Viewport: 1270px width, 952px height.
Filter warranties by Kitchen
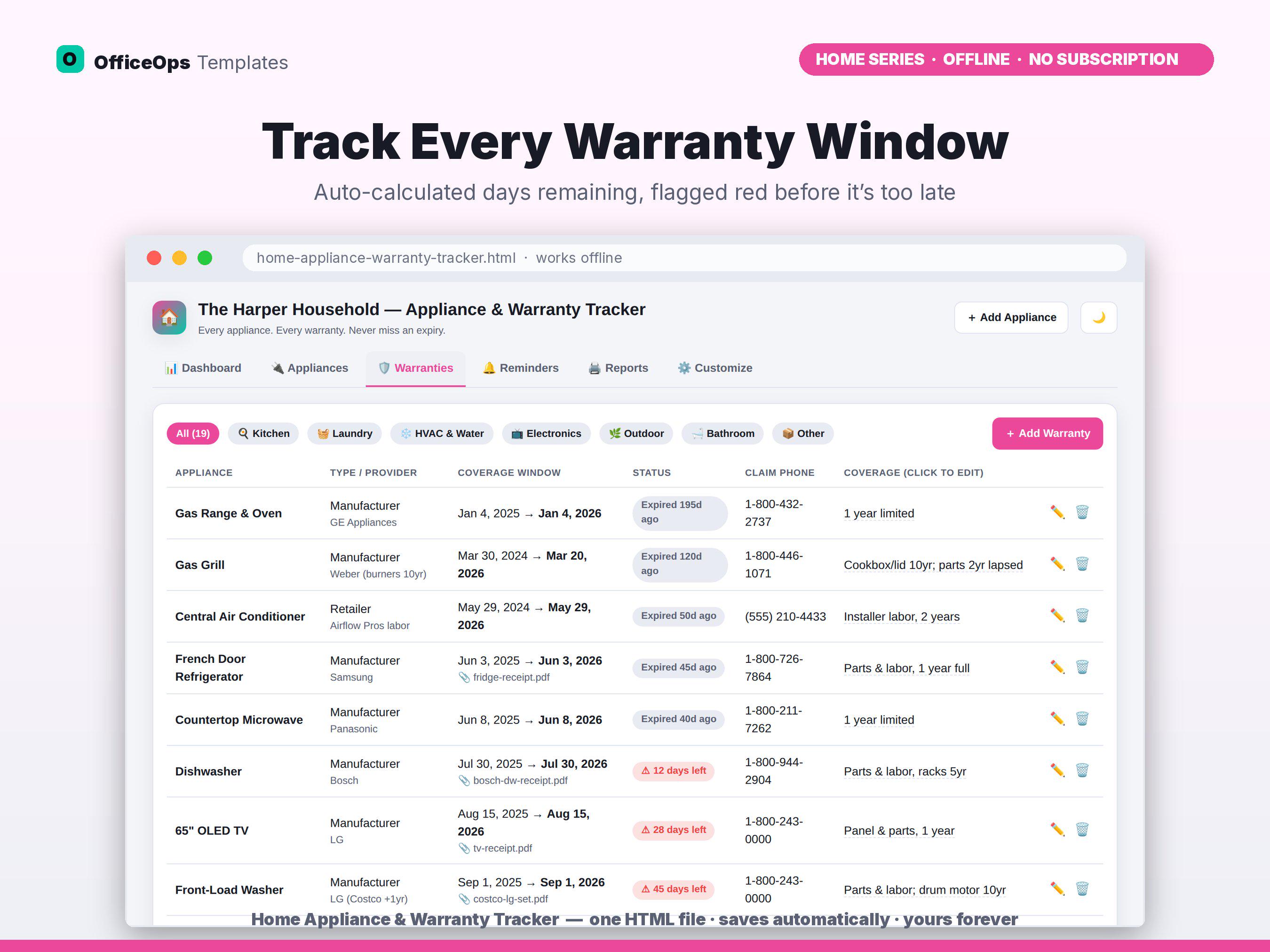point(263,433)
